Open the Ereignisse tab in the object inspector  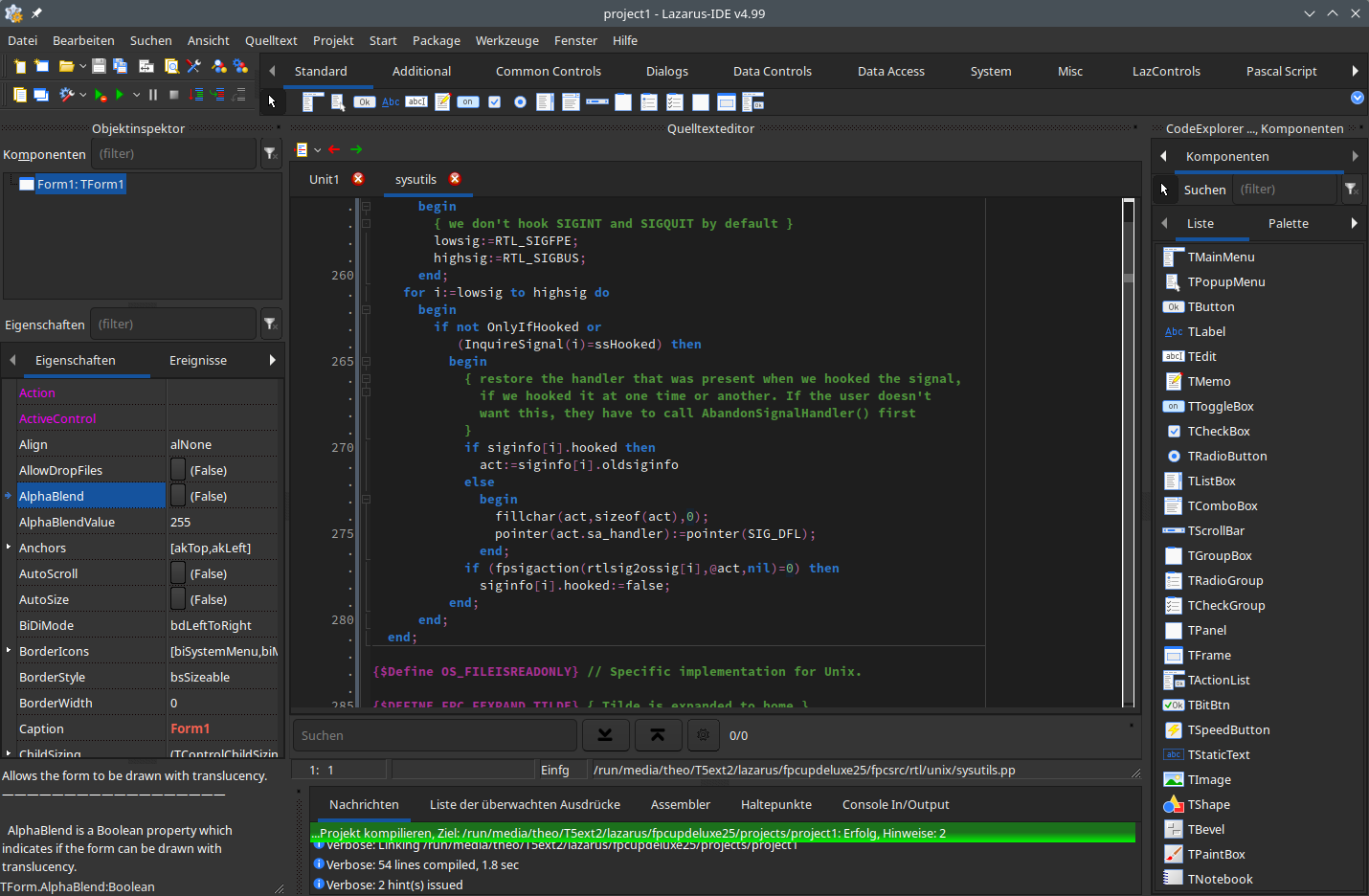pyautogui.click(x=198, y=360)
